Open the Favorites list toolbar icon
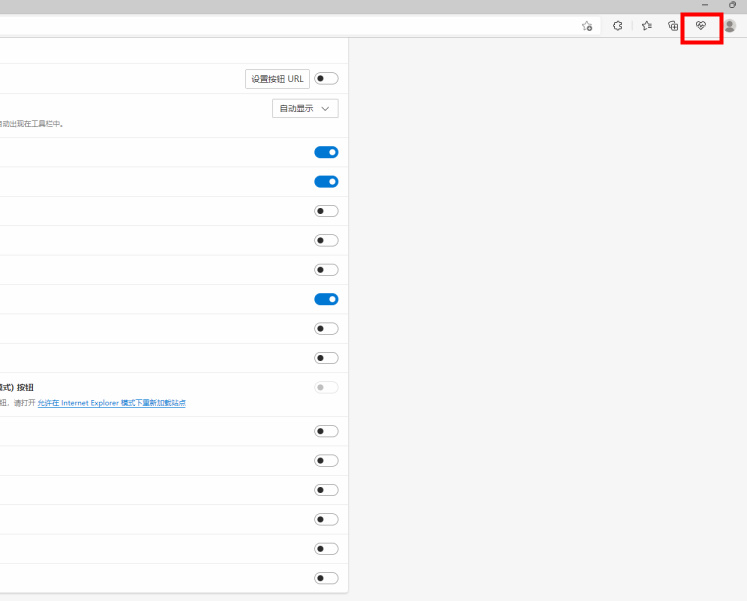747x601 pixels. tap(646, 26)
